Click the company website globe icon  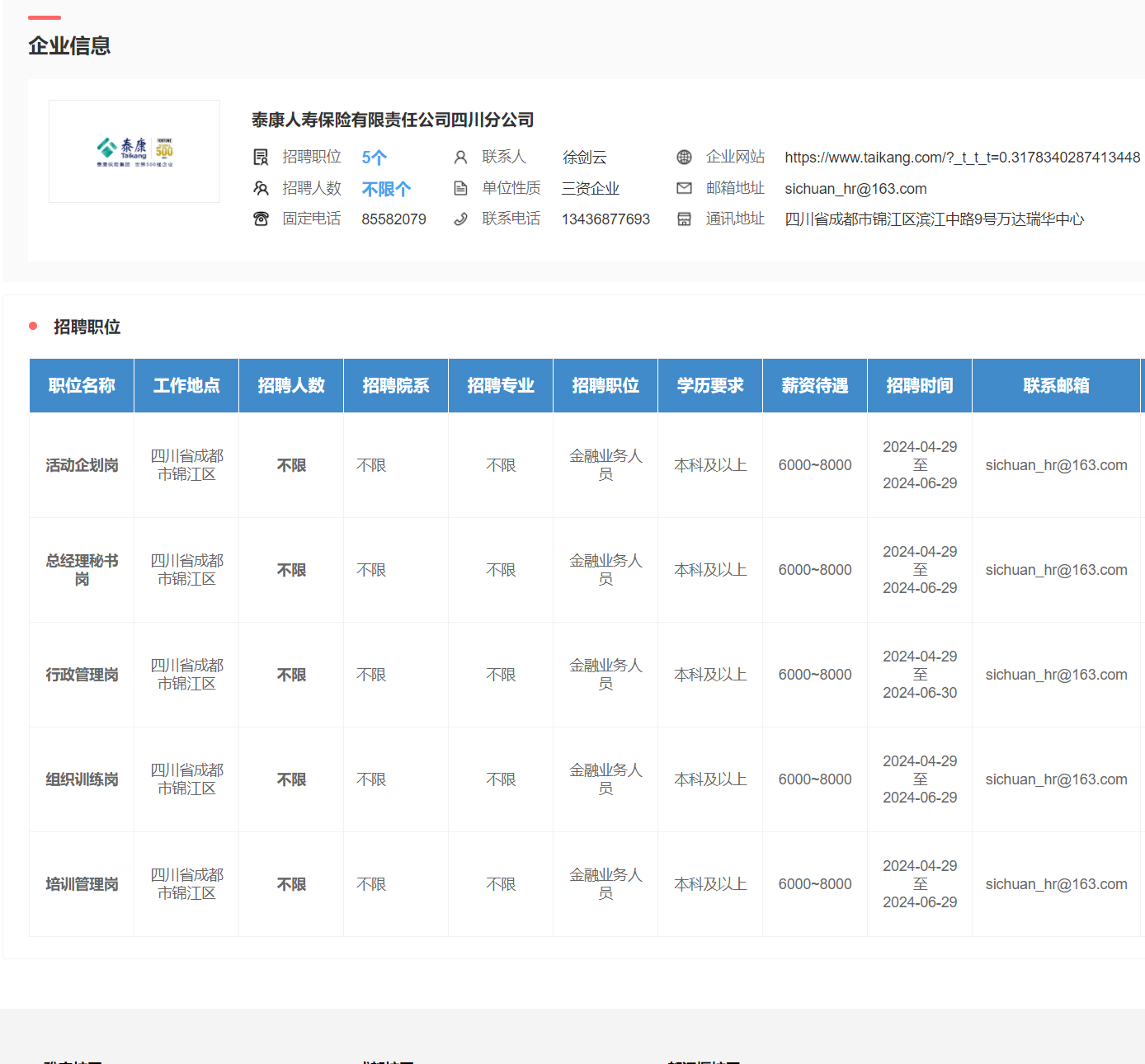684,157
